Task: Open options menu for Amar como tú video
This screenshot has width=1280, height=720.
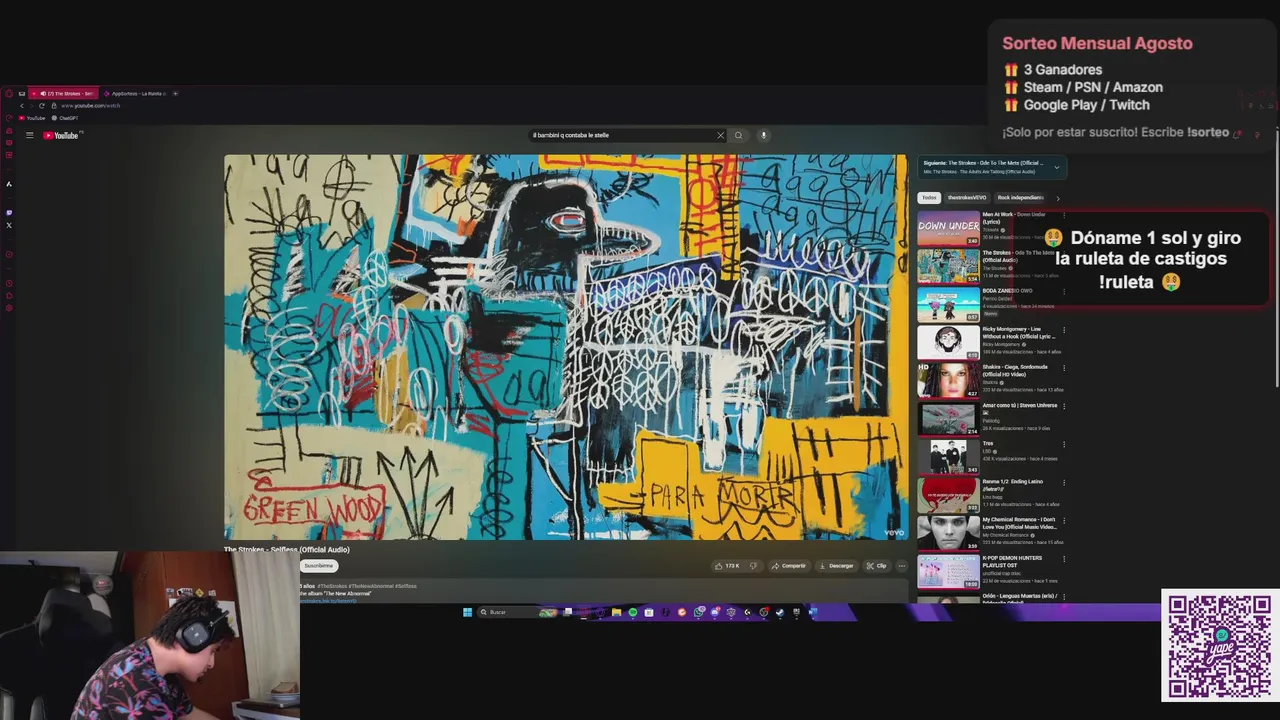Action: tap(1064, 406)
